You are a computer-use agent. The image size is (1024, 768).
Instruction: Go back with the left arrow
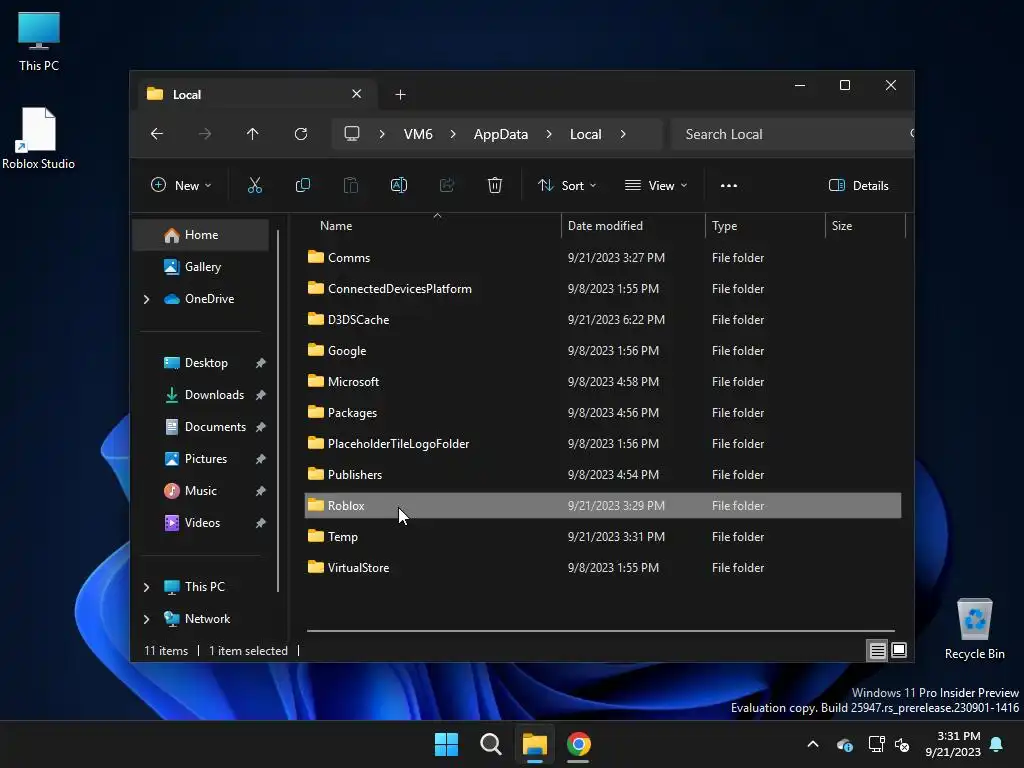pos(157,134)
